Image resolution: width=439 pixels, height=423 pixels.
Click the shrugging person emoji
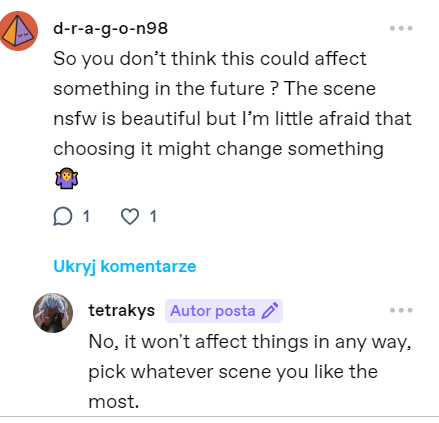tap(67, 178)
